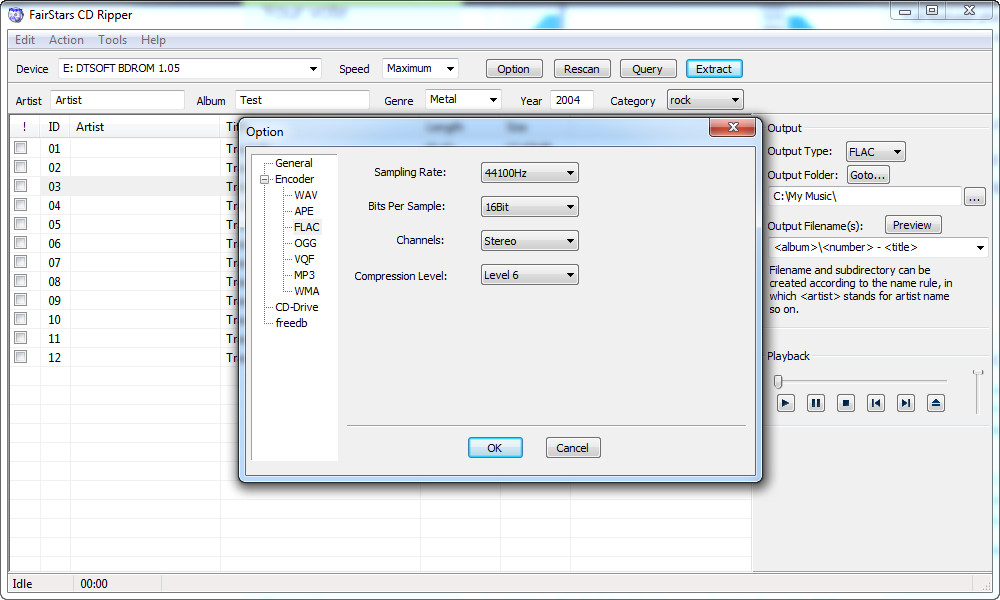Open the Tools menu
Image resolution: width=1000 pixels, height=600 pixels.
pyautogui.click(x=112, y=40)
